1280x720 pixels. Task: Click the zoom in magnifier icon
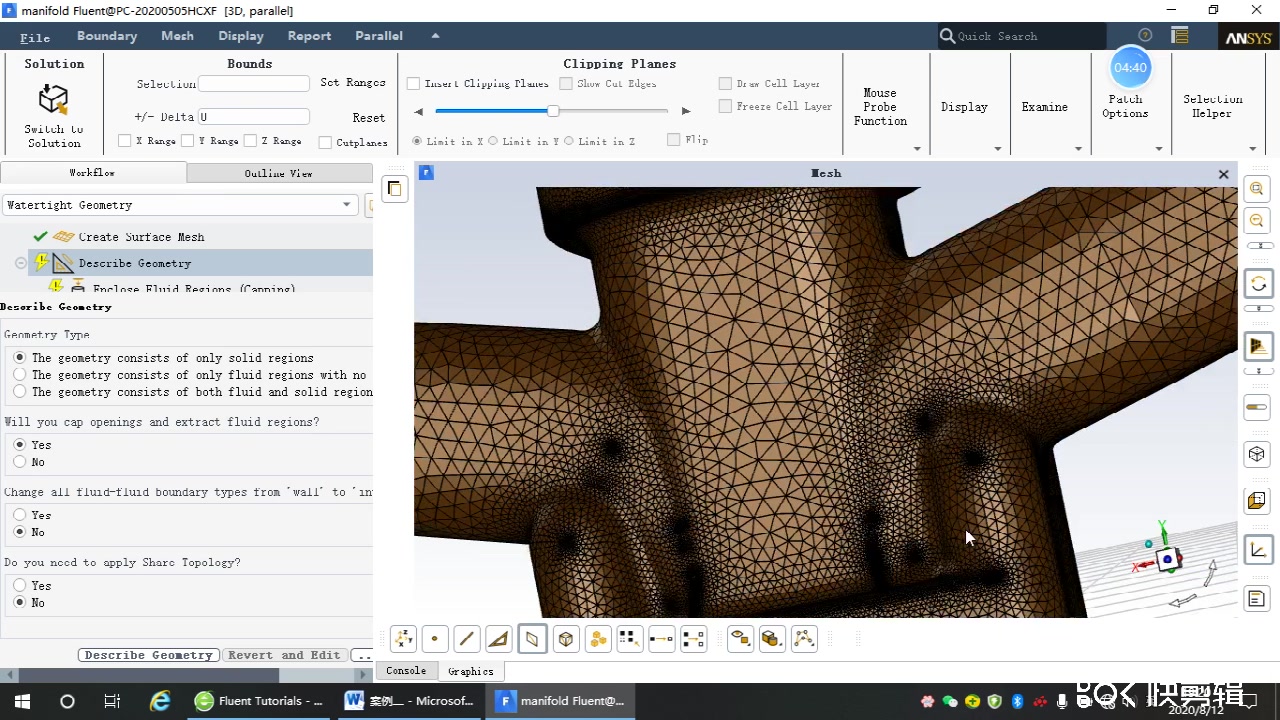(1257, 189)
